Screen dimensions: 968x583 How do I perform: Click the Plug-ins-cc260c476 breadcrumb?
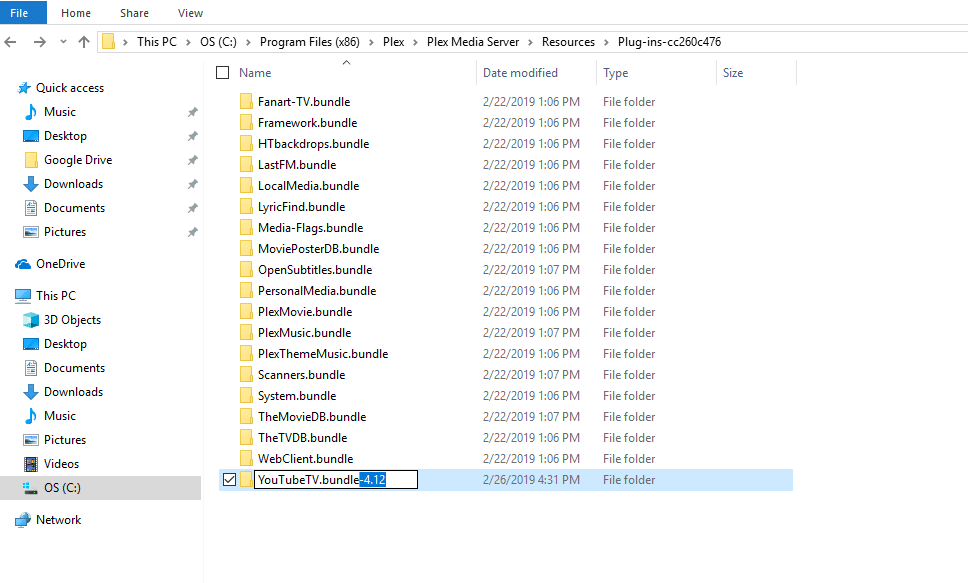669,42
